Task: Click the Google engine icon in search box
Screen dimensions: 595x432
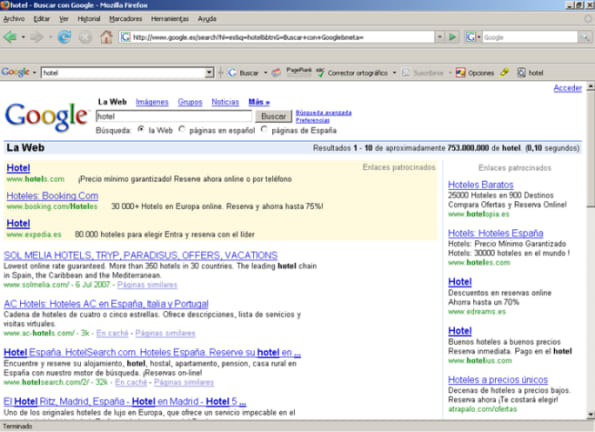Action: (x=471, y=37)
